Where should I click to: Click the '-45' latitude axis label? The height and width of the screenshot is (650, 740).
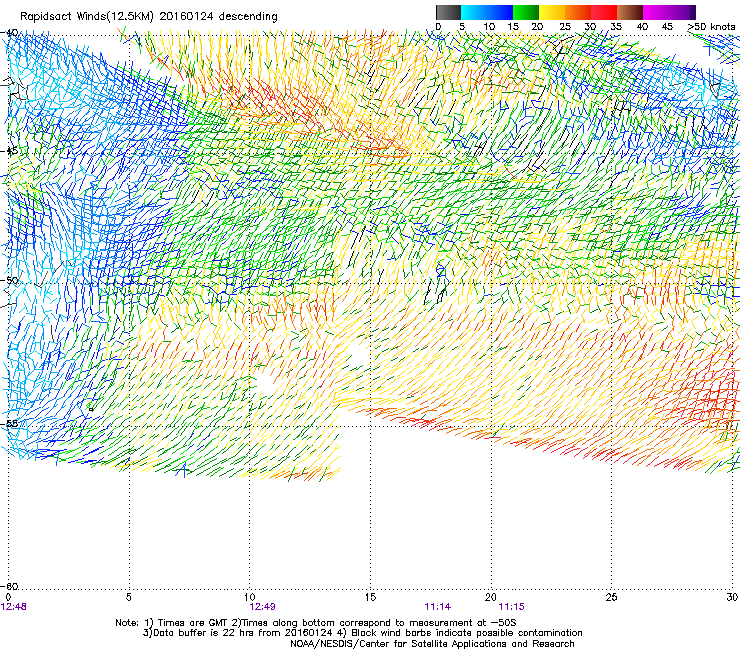pyautogui.click(x=11, y=151)
